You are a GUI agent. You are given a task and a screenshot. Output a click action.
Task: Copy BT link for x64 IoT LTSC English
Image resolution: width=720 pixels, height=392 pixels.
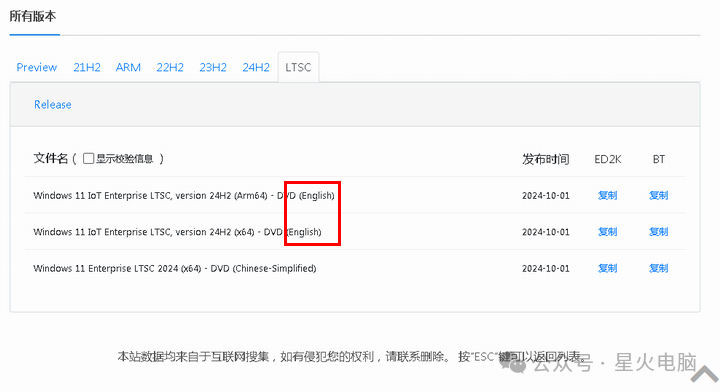click(658, 232)
